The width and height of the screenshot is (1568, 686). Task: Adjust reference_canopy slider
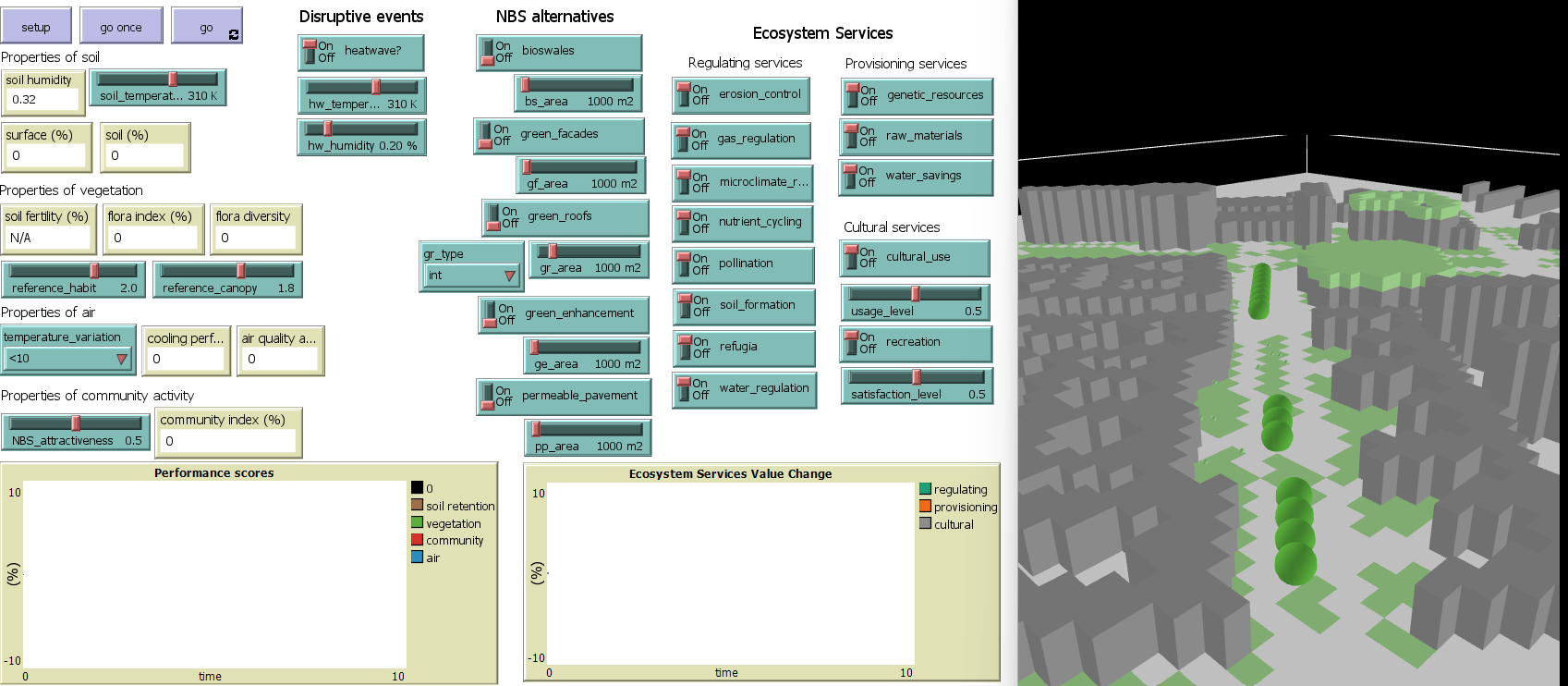coord(227,279)
